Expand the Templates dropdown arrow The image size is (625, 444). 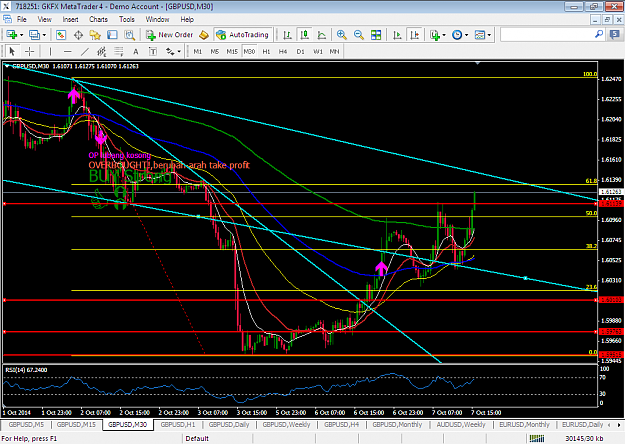click(489, 35)
